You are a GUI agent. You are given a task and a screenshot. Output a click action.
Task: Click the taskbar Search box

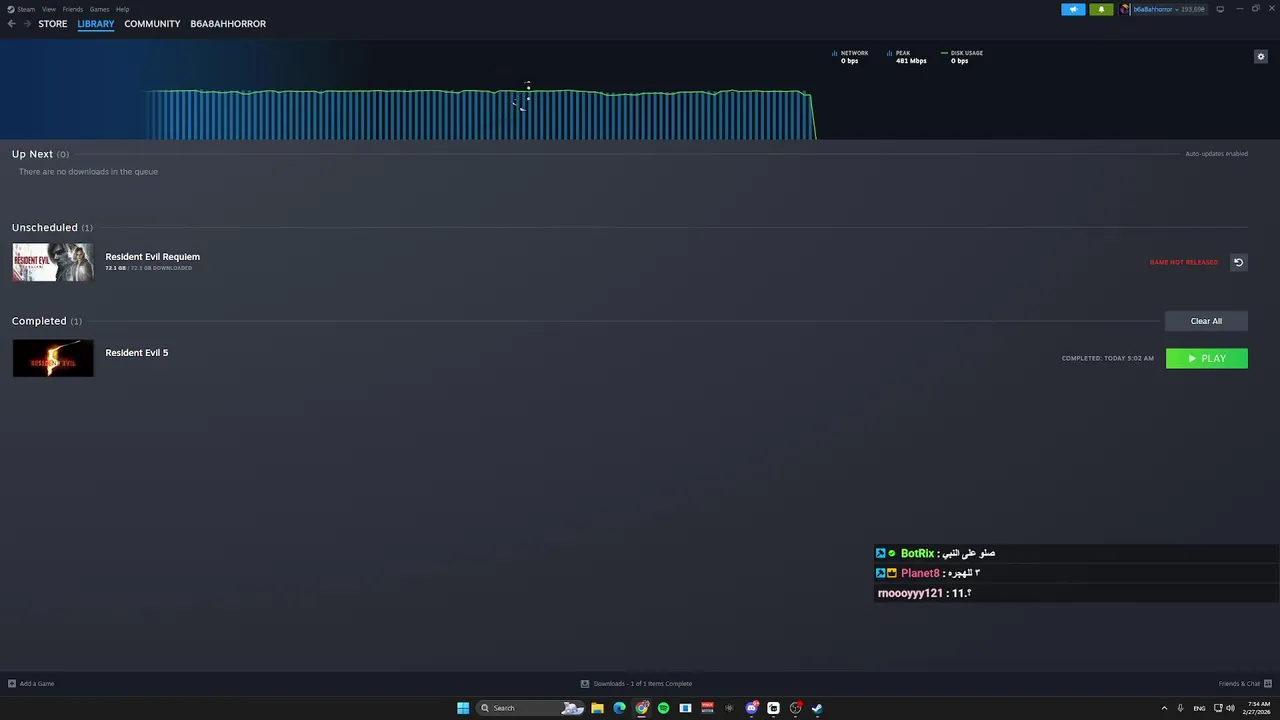click(x=530, y=708)
